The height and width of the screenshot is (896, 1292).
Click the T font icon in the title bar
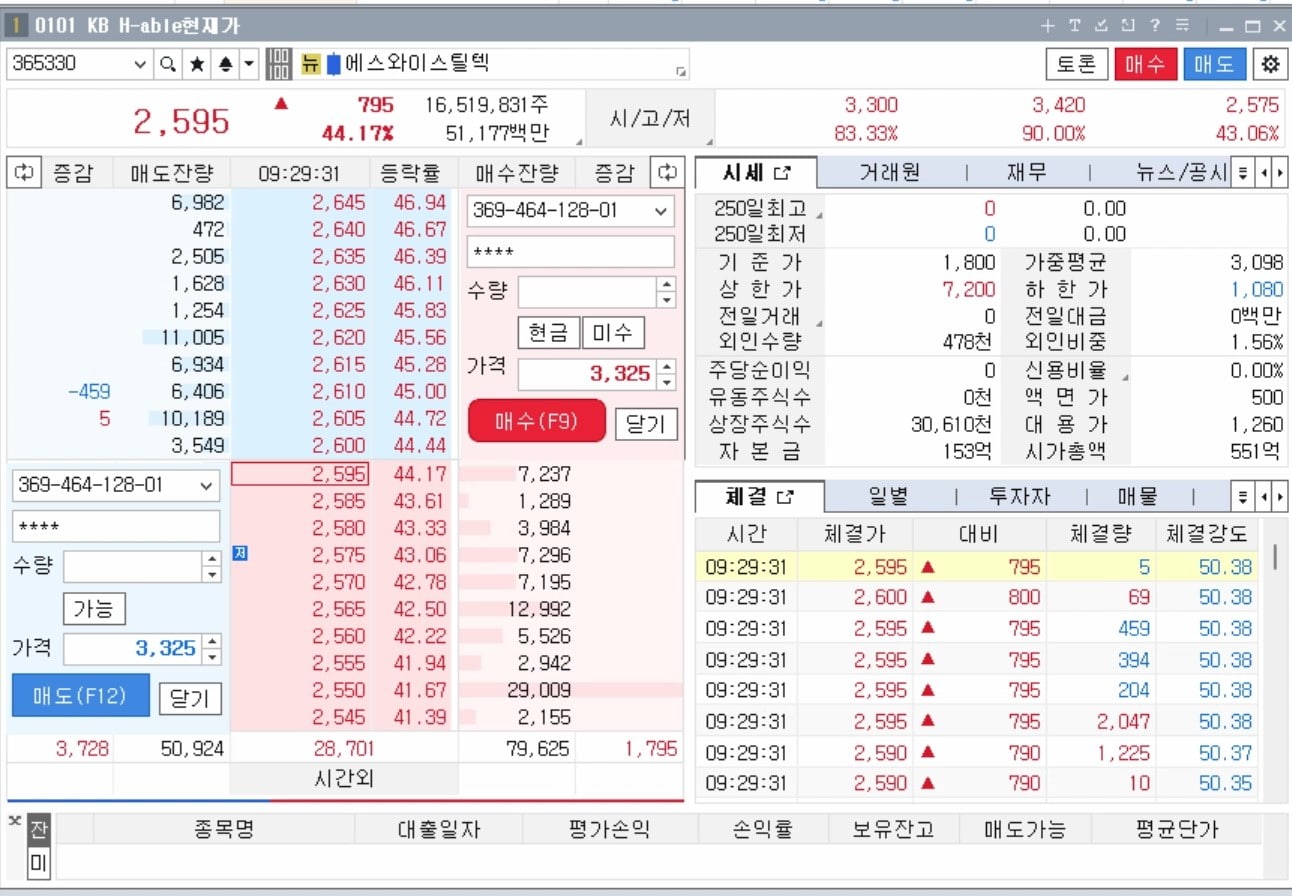[1074, 26]
